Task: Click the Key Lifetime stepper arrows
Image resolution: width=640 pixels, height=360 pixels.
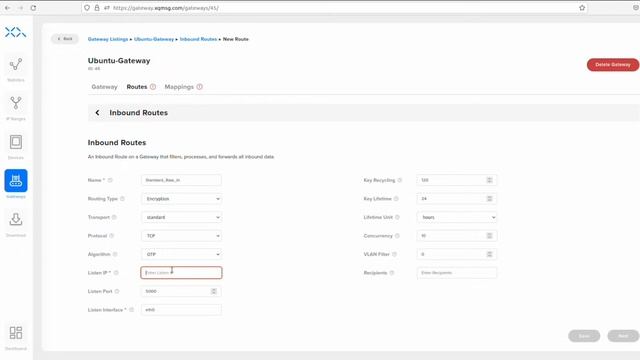Action: click(489, 199)
